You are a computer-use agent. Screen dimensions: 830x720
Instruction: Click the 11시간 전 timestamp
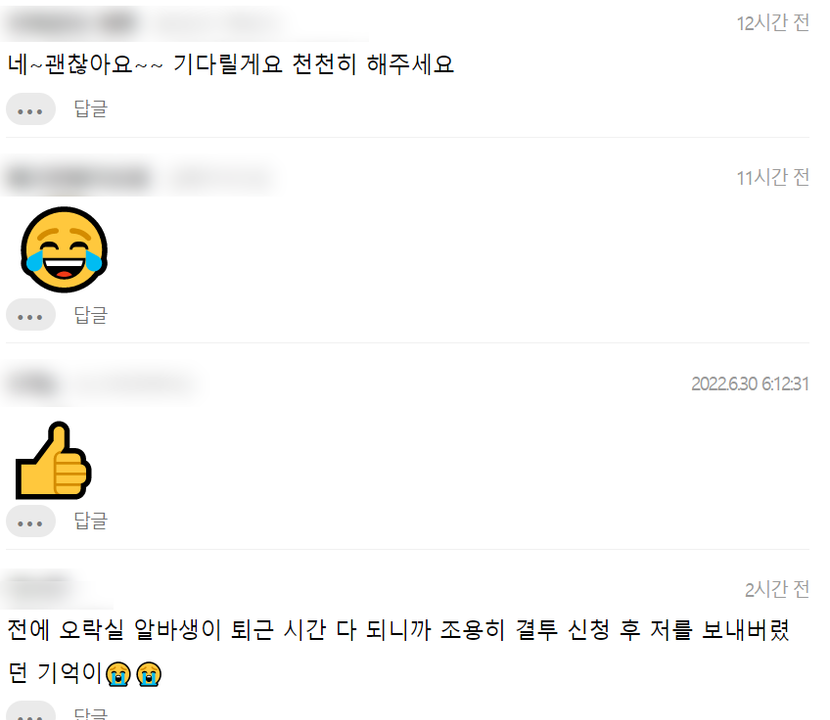(773, 177)
